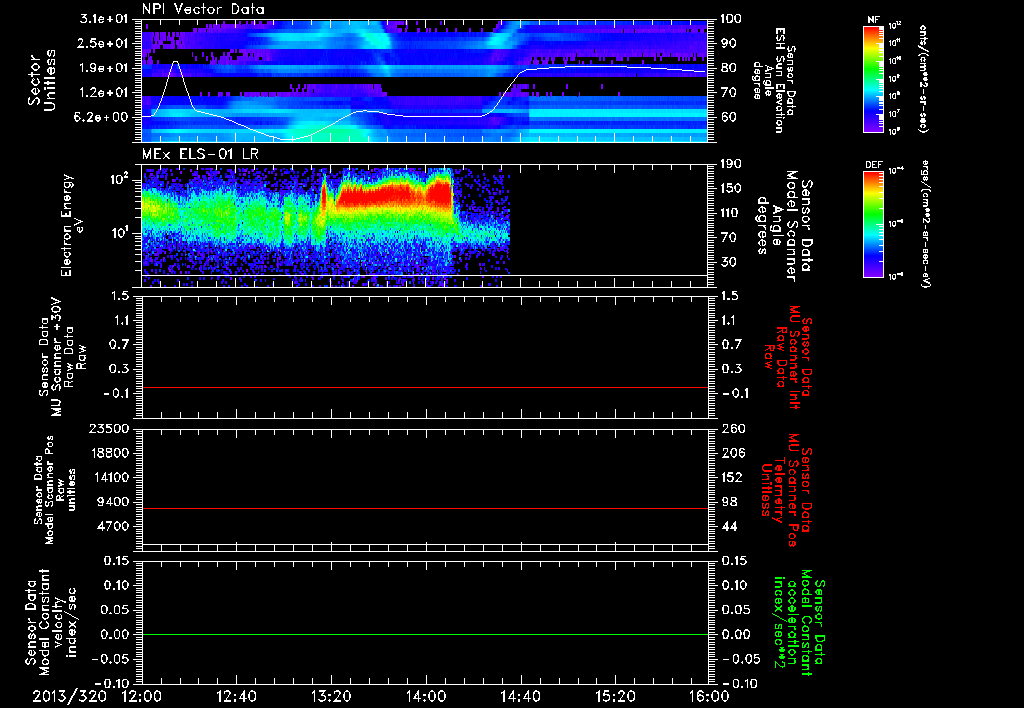
Task: Select the NPI Vector Data panel title
Action: tap(203, 9)
